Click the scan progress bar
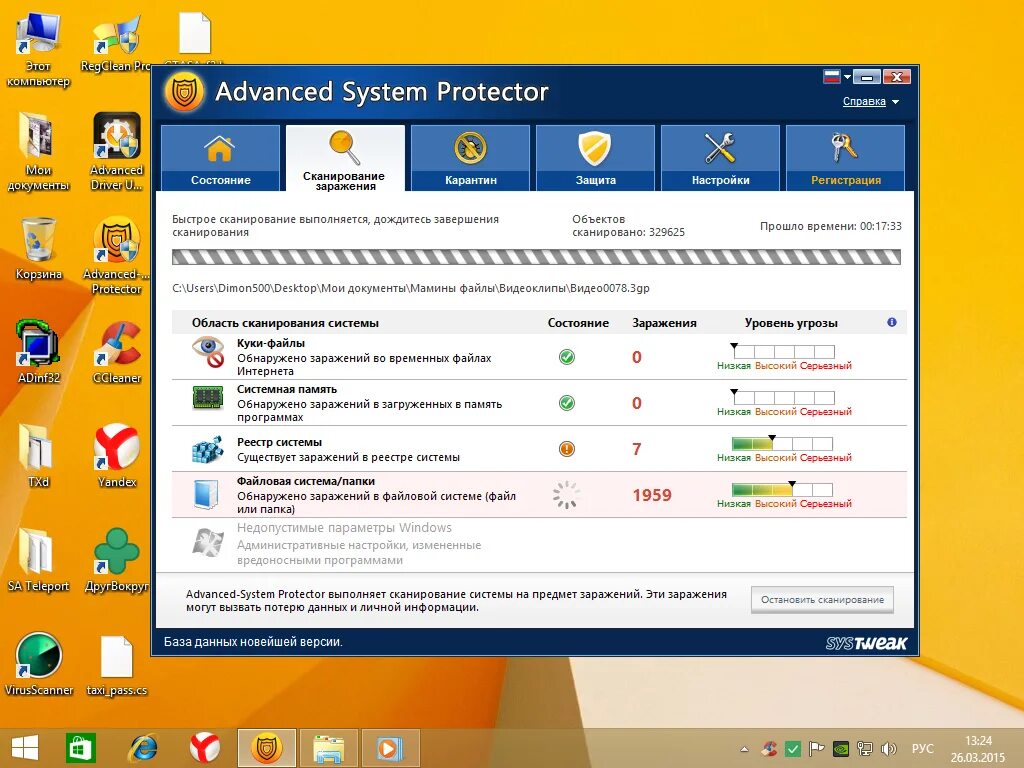The width and height of the screenshot is (1024, 768). click(536, 257)
